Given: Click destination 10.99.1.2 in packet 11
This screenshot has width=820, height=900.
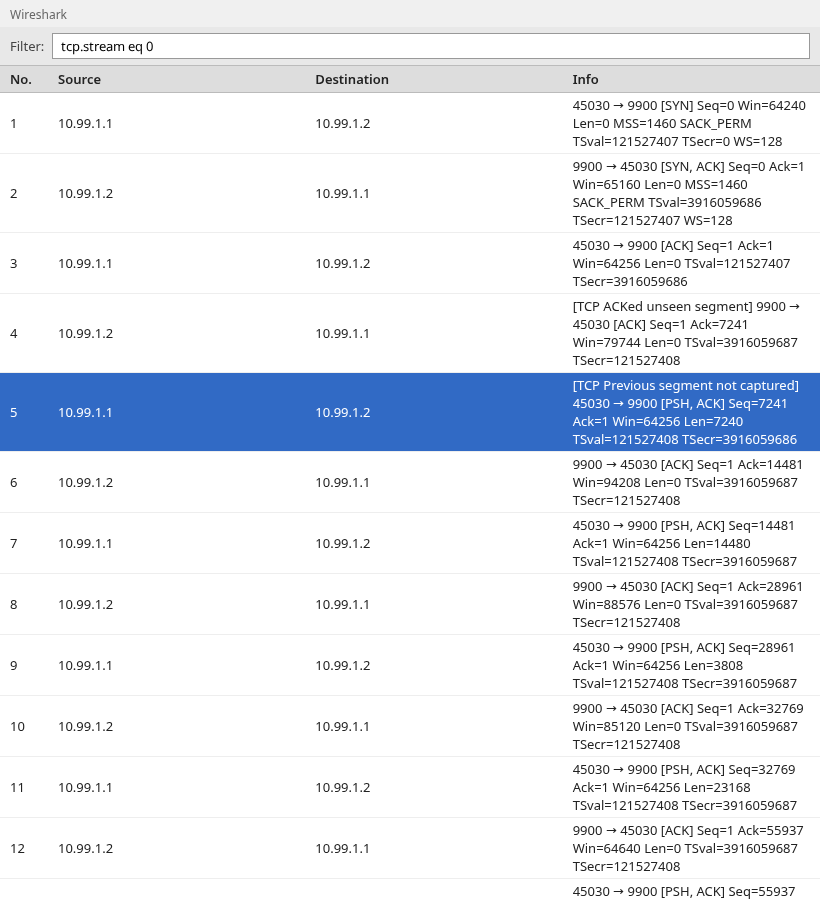Looking at the screenshot, I should (343, 788).
